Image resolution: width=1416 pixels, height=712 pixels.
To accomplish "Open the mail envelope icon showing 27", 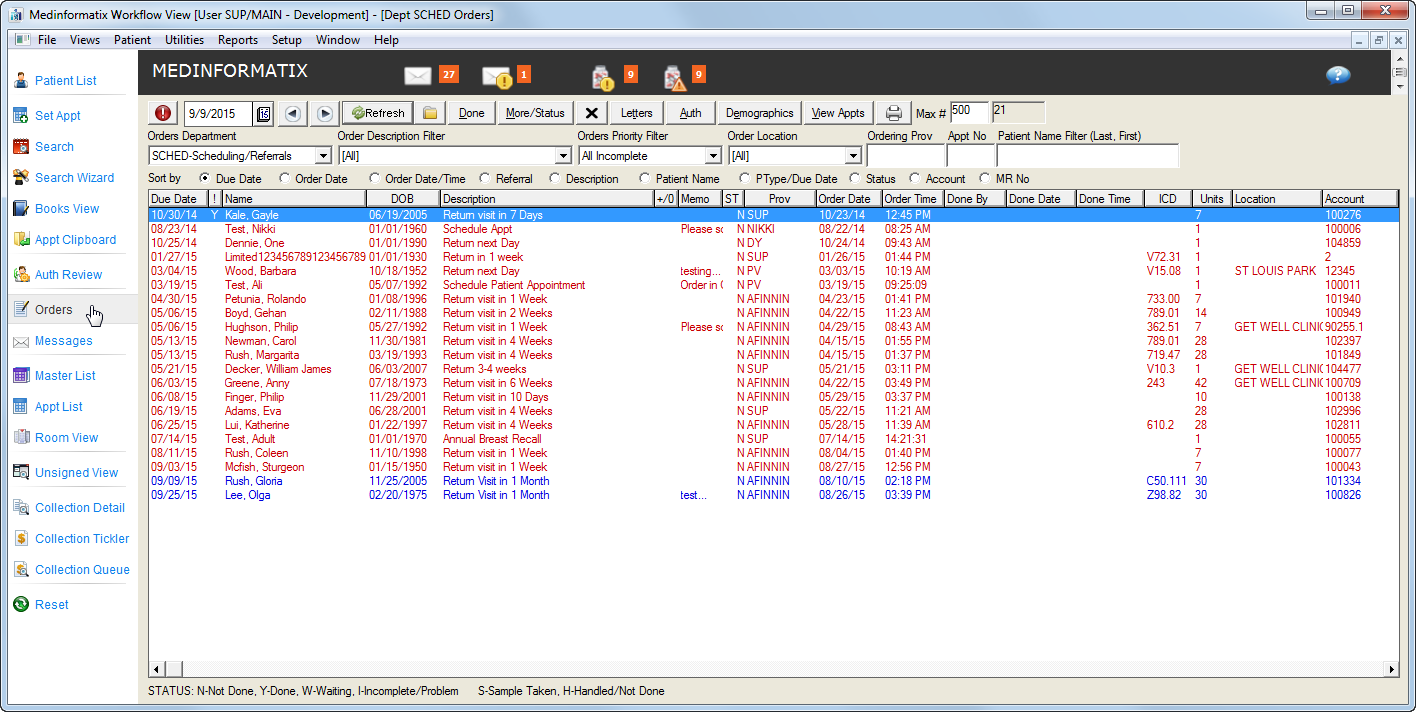I will [417, 75].
